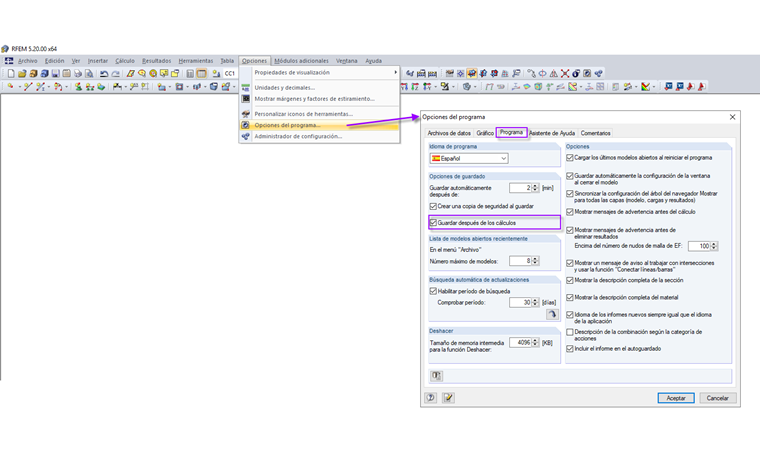Open the Archivo menu

28,61
